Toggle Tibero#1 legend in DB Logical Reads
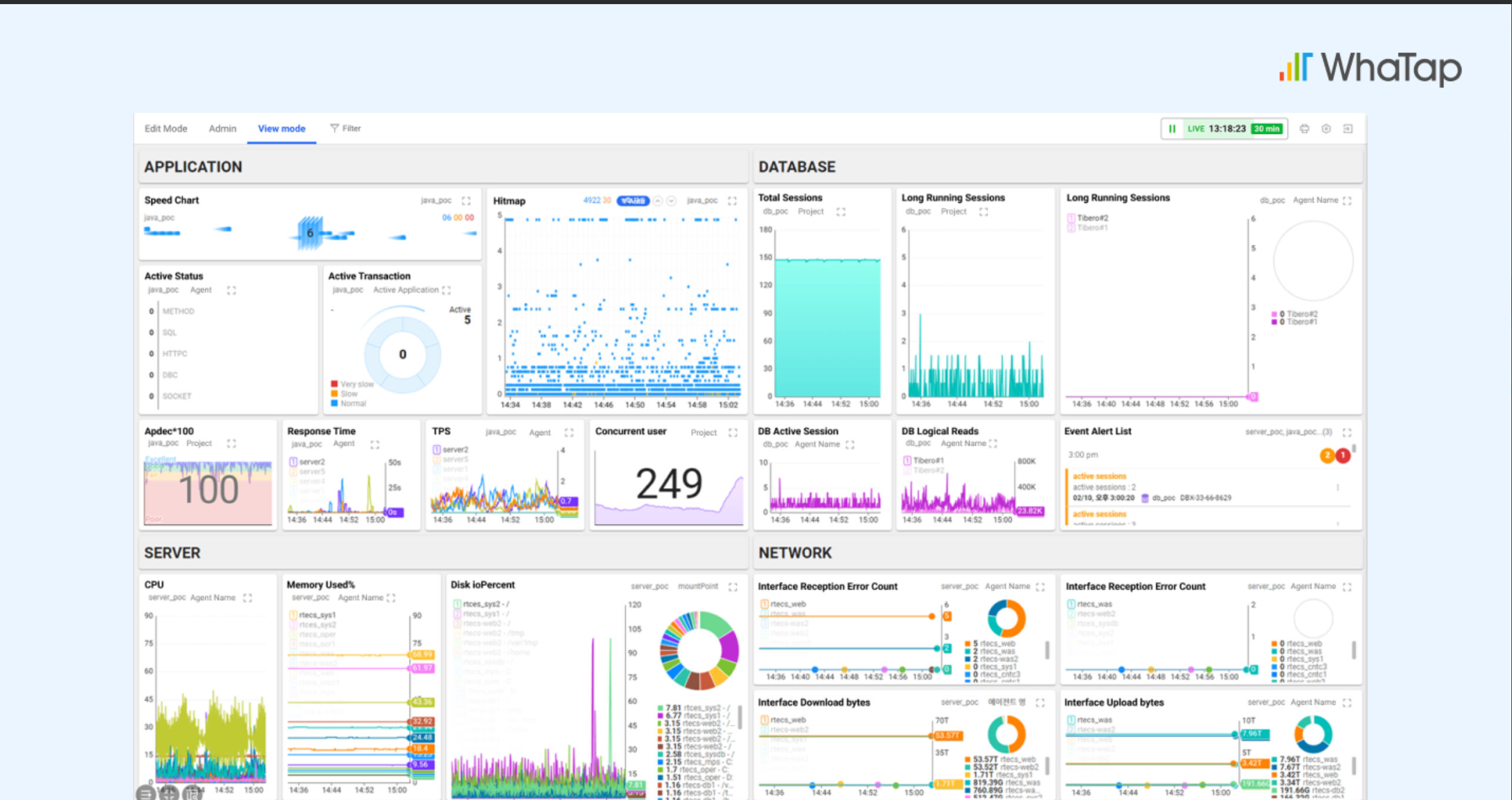The height and width of the screenshot is (800, 1512). coord(924,460)
